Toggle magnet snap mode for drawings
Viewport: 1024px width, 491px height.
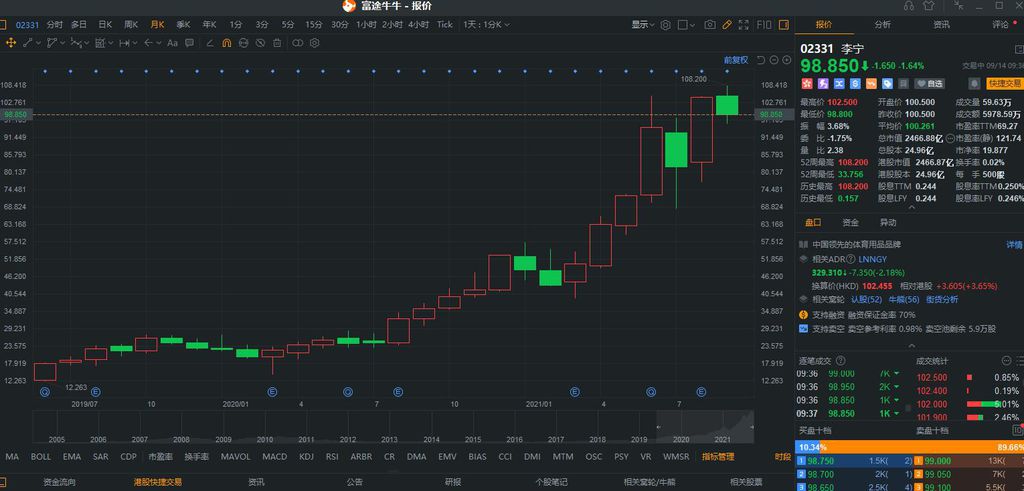227,43
